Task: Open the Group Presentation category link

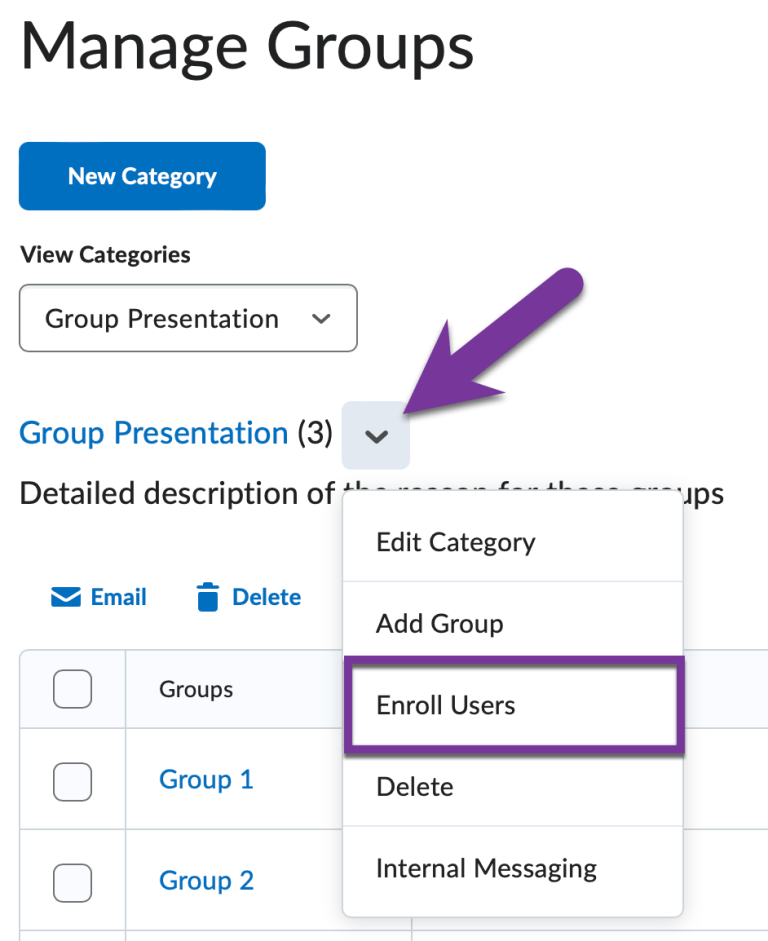Action: click(x=152, y=433)
